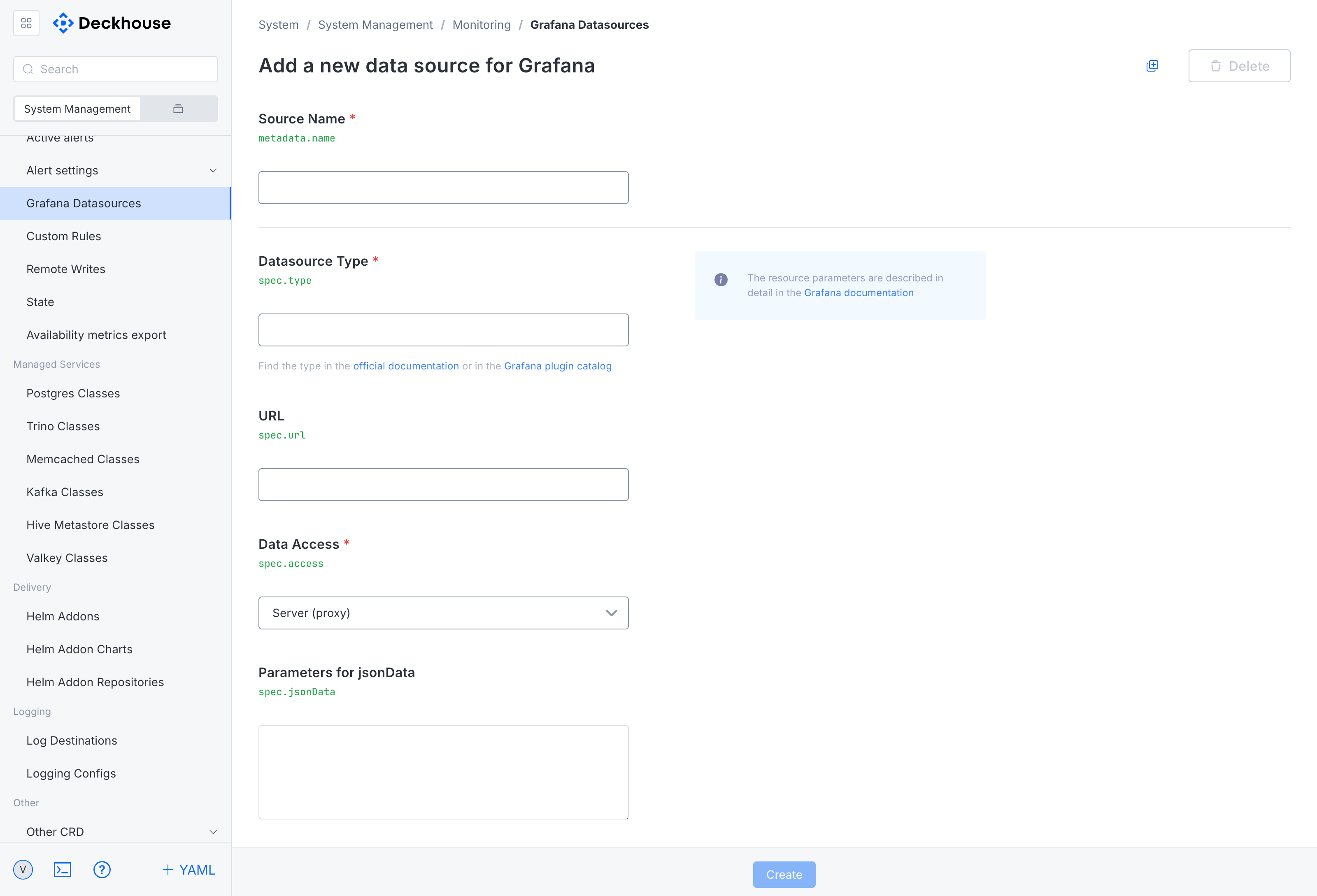This screenshot has width=1317, height=896.
Task: Click the Grafana Datasources breadcrumb
Action: [x=589, y=24]
